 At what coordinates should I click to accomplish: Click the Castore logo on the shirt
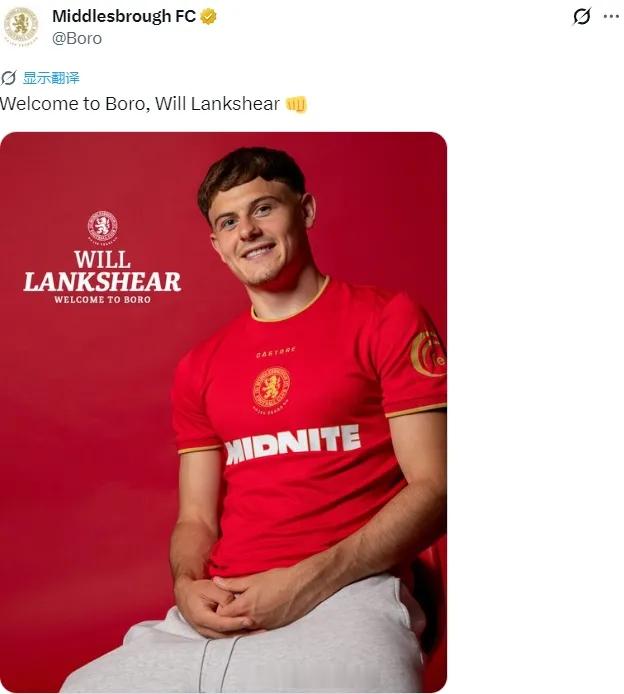(x=276, y=352)
